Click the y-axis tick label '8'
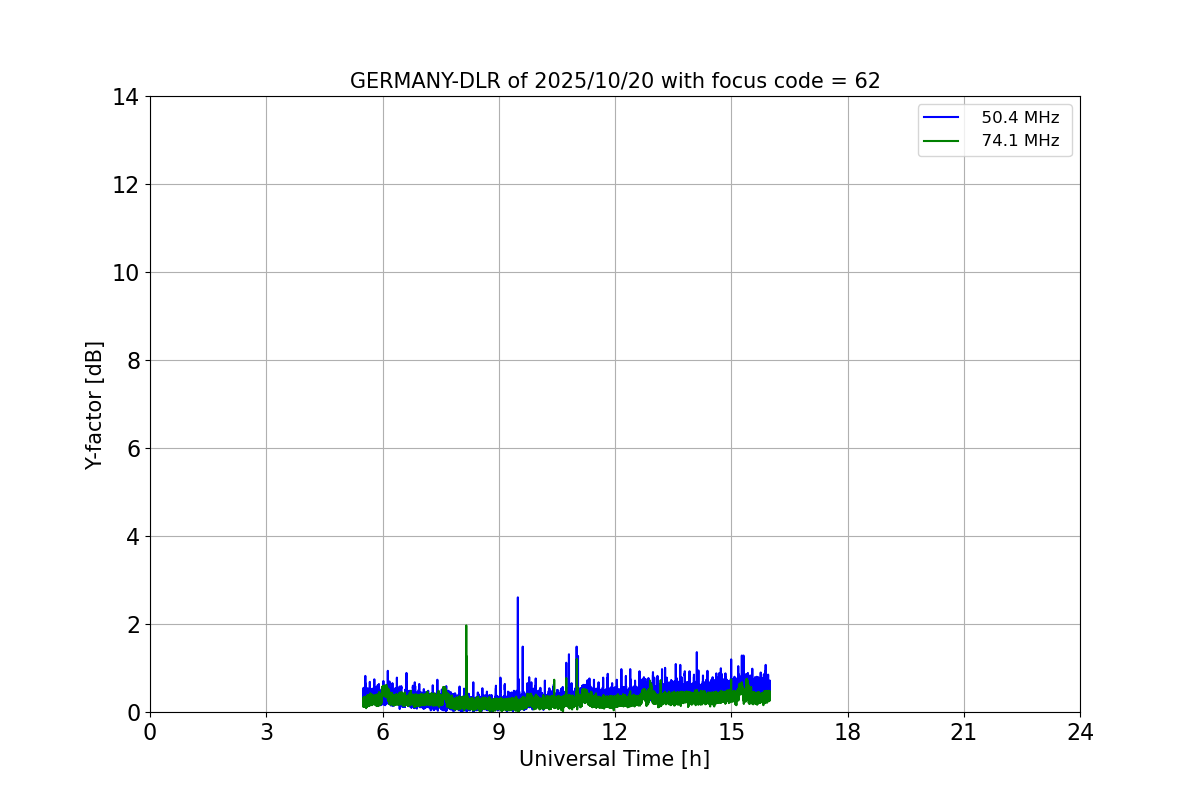 [x=132, y=361]
